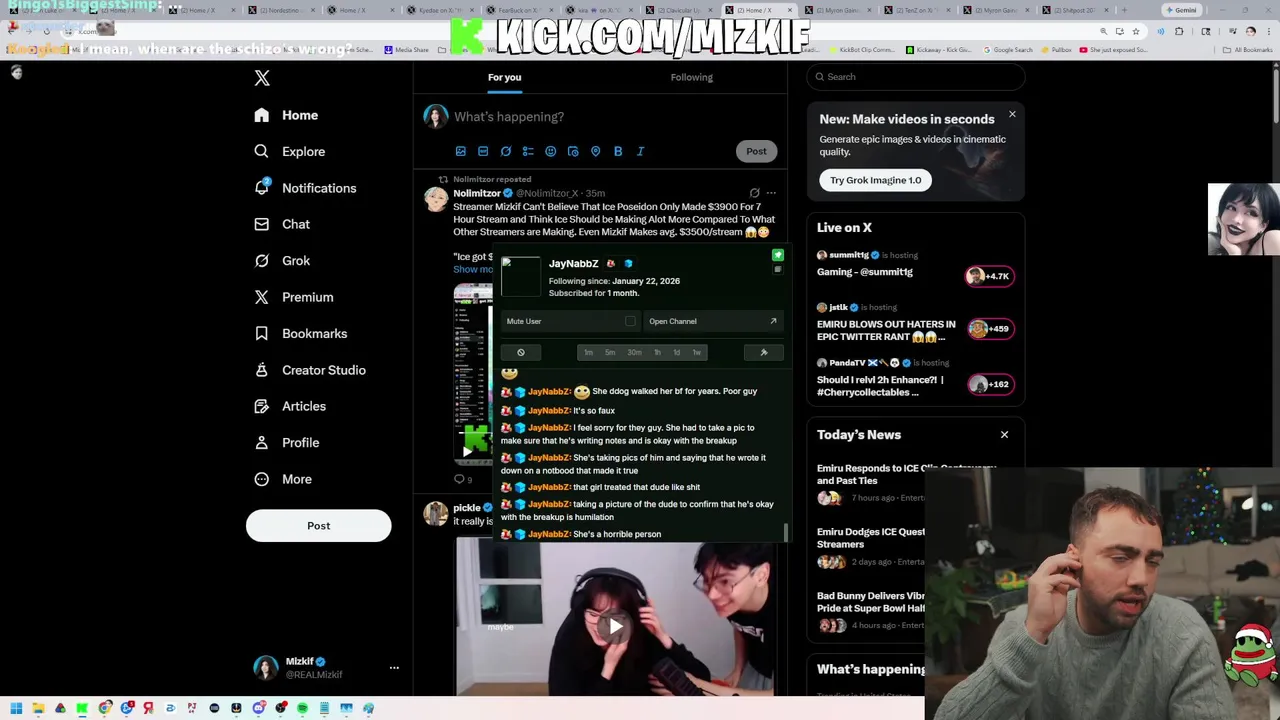Add a poll to the post
The width and height of the screenshot is (1280, 720).
coord(528,152)
